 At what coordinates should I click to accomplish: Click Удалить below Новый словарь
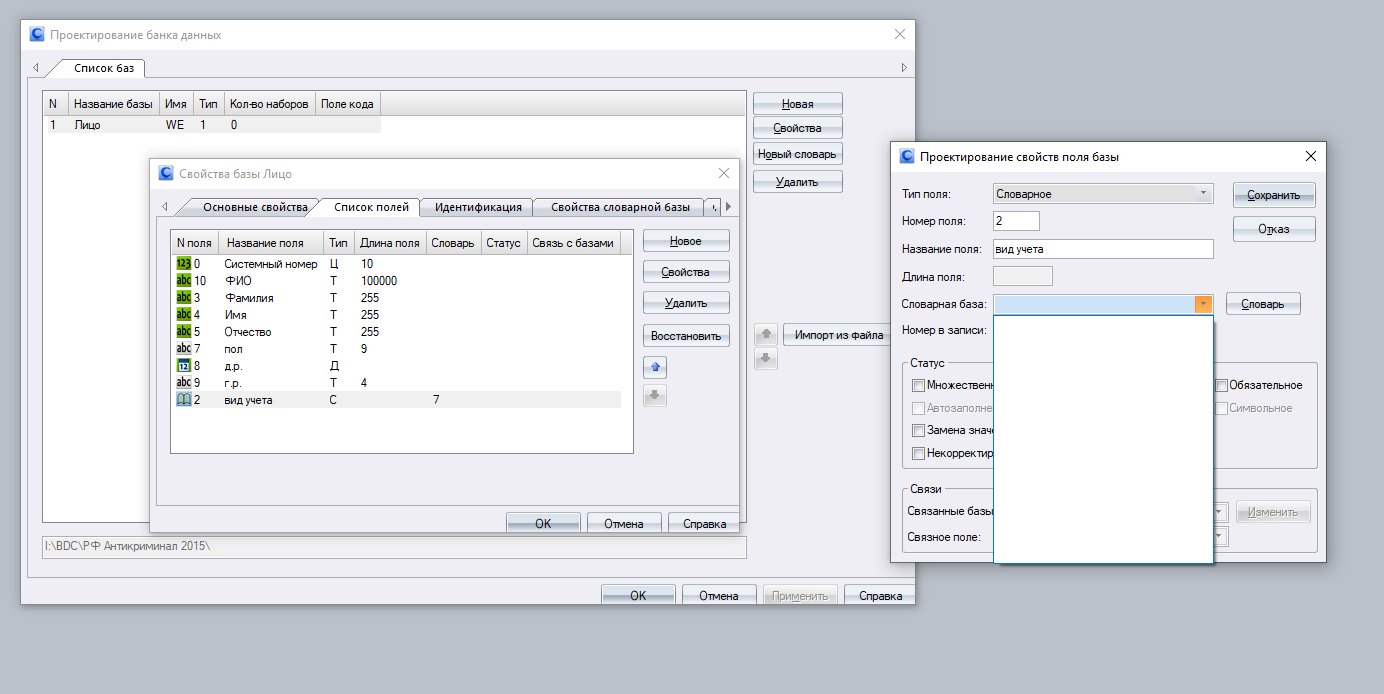(x=798, y=182)
